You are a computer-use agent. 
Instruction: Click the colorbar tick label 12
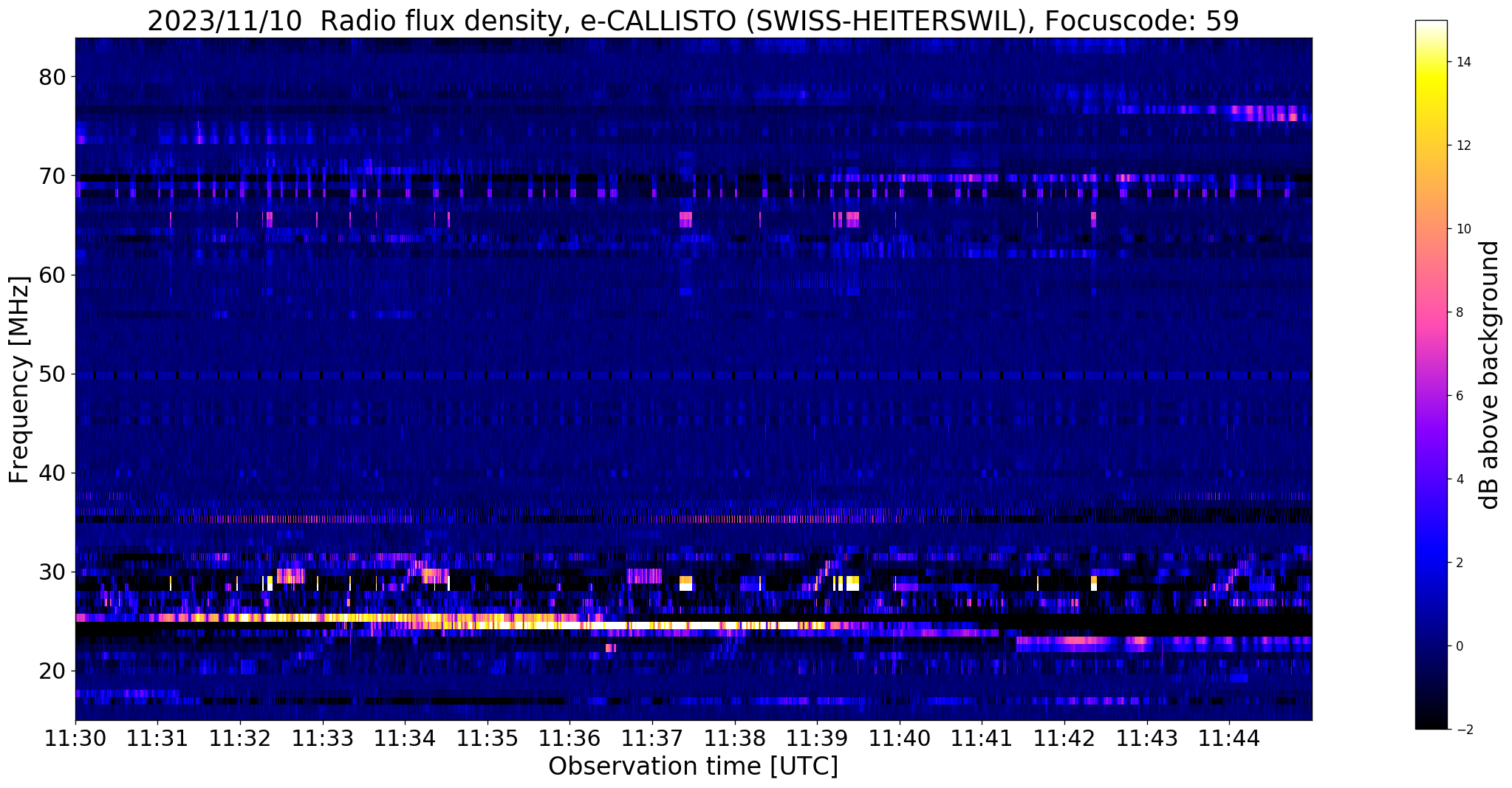1463,145
